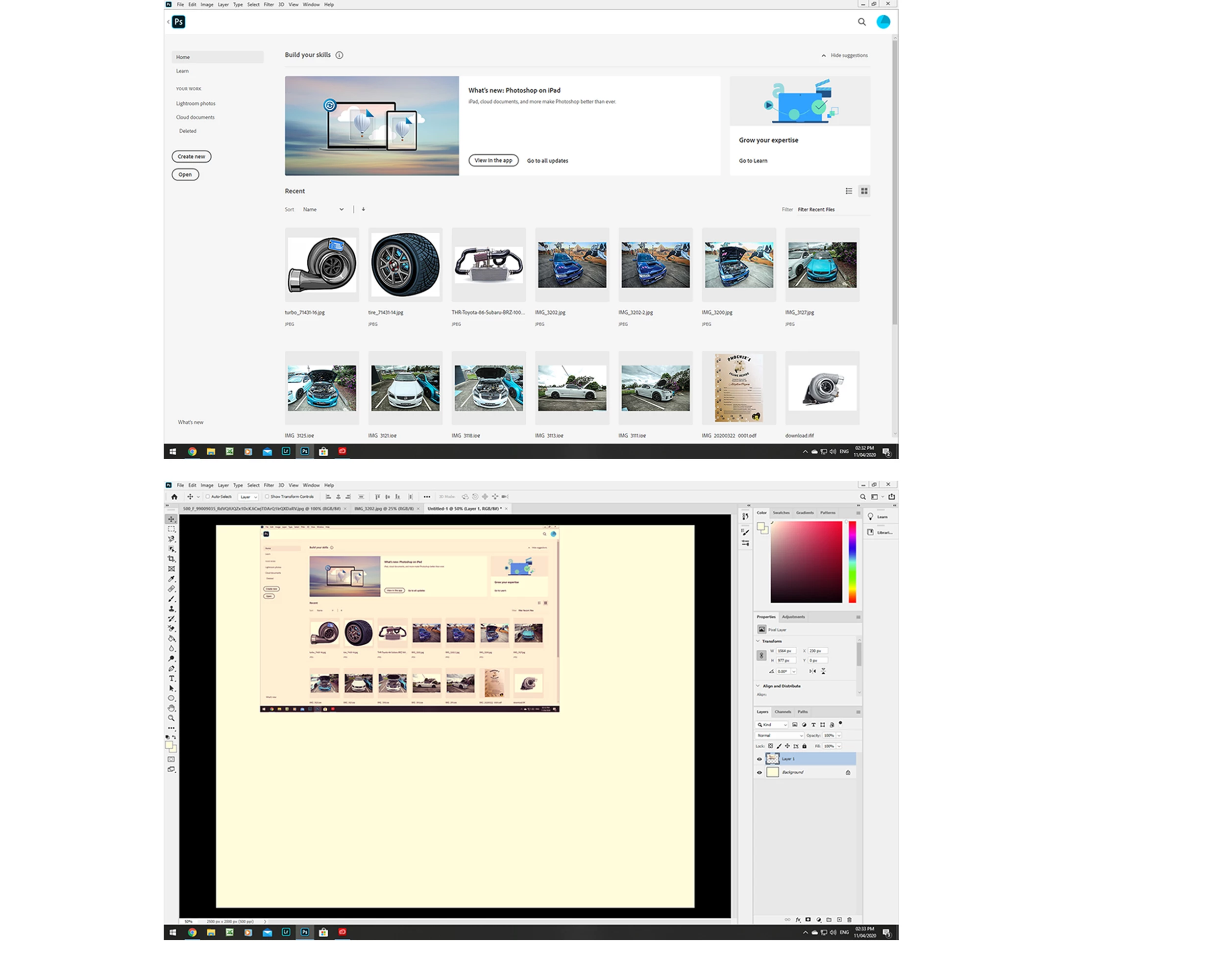Viewport: 1225px width, 980px height.
Task: Select the Hand tool
Action: (x=171, y=709)
